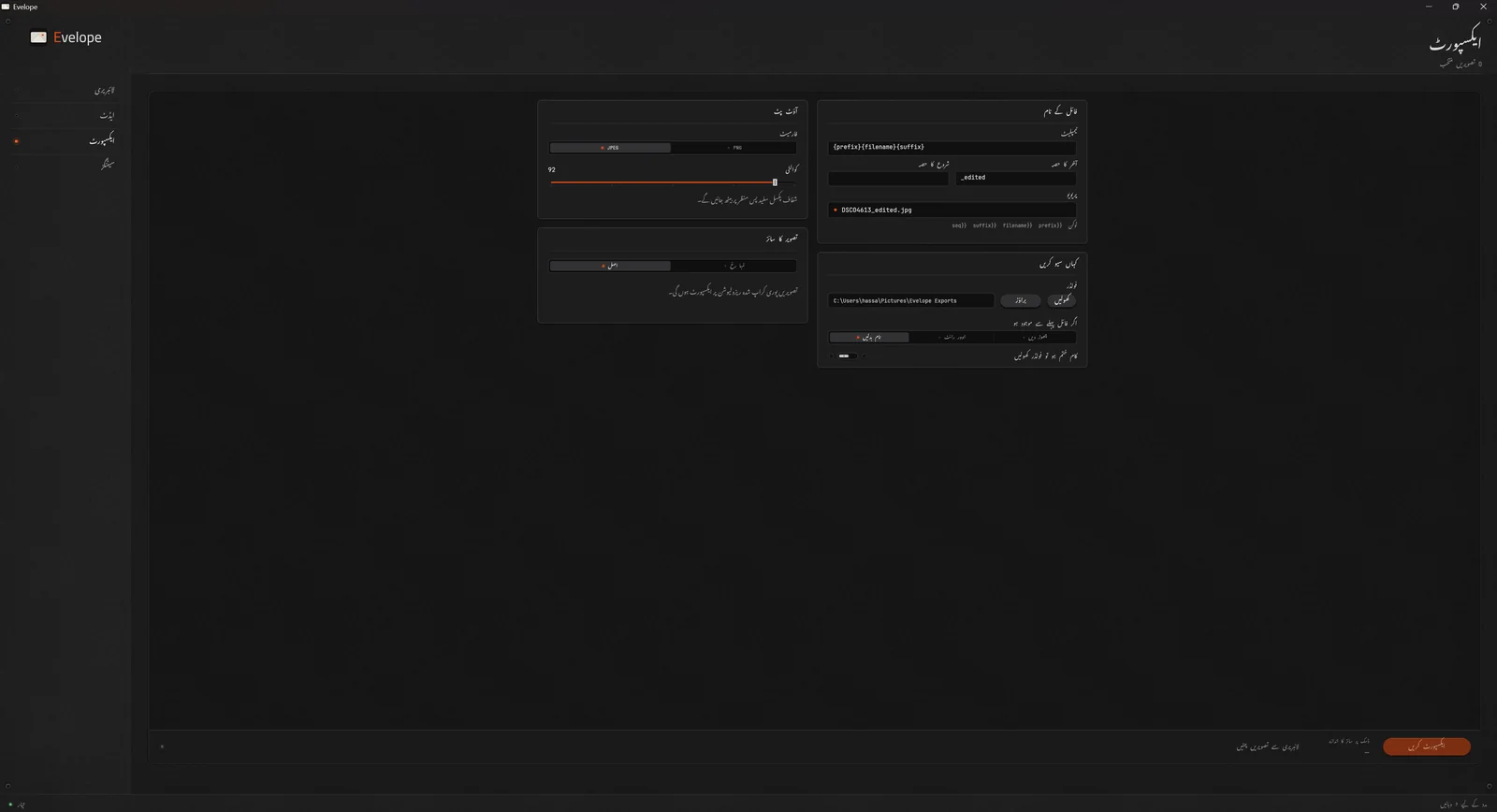Insert the {prefix} token chip
This screenshot has height=812, width=1497.
click(x=1050, y=225)
